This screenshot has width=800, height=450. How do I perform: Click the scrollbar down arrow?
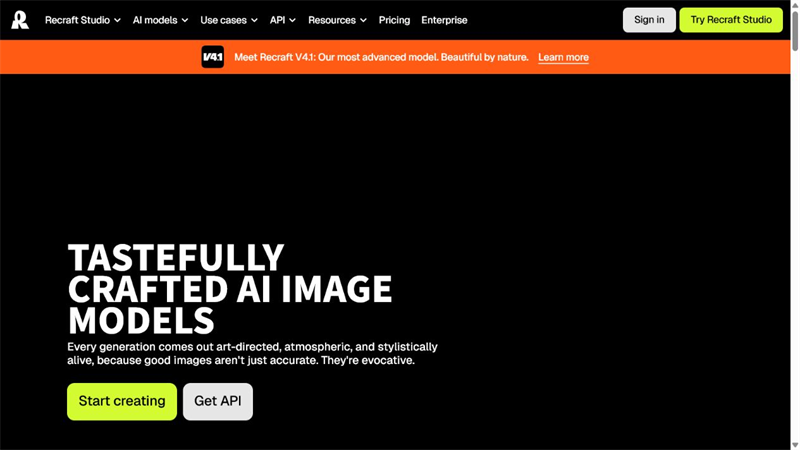point(795,445)
